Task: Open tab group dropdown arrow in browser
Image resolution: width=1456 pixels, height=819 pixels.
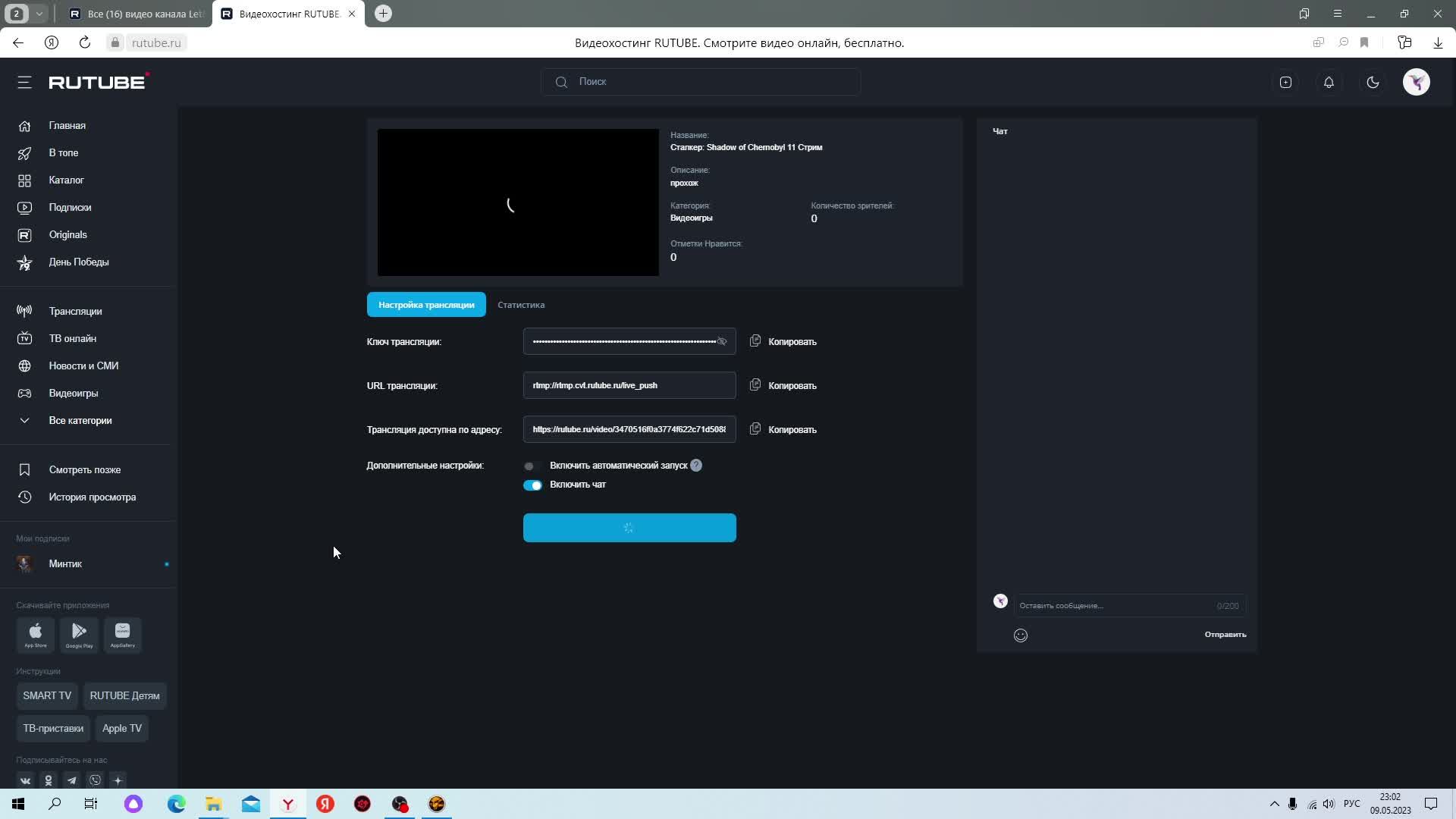Action: [39, 14]
